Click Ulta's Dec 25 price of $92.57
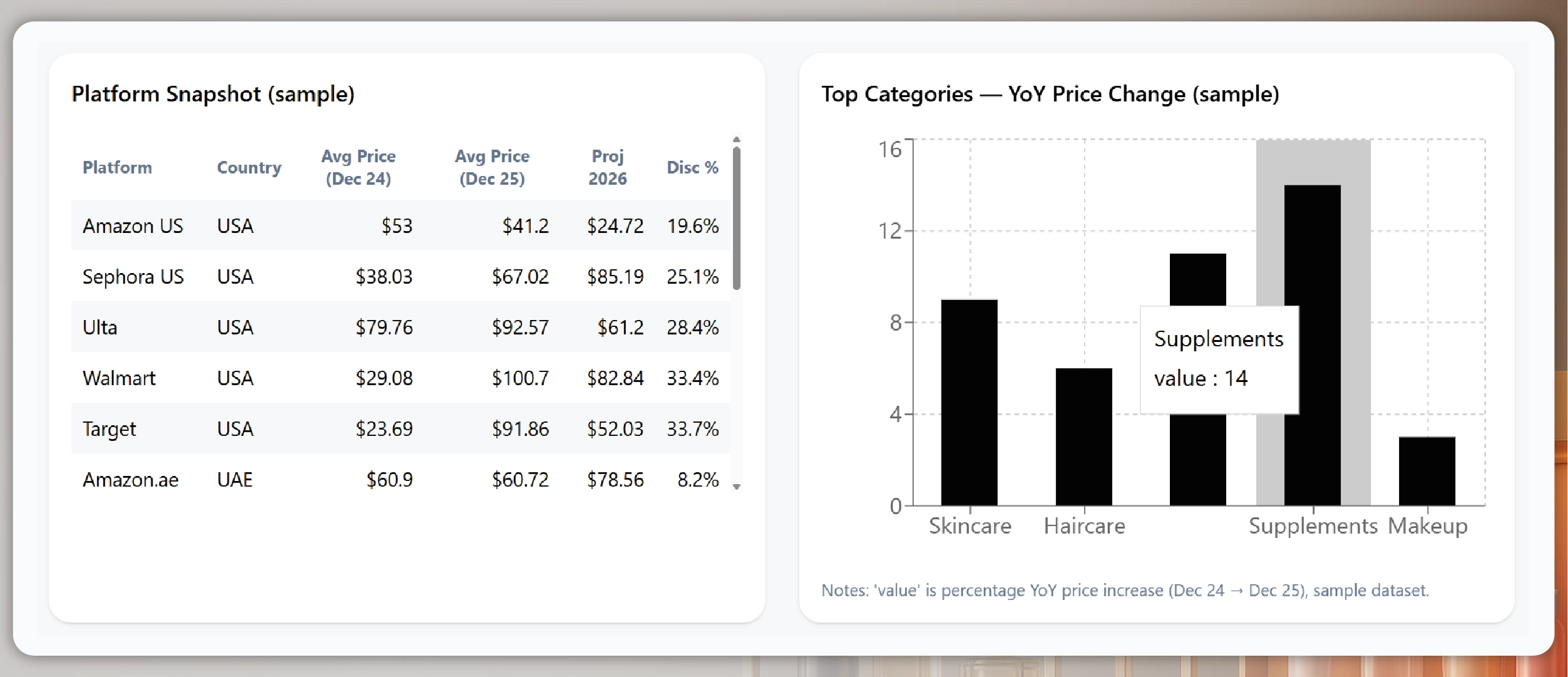The image size is (1568, 677). click(x=521, y=327)
